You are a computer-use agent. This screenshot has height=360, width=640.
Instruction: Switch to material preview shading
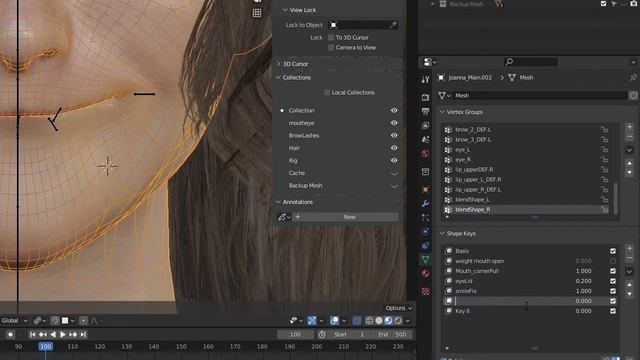point(388,321)
